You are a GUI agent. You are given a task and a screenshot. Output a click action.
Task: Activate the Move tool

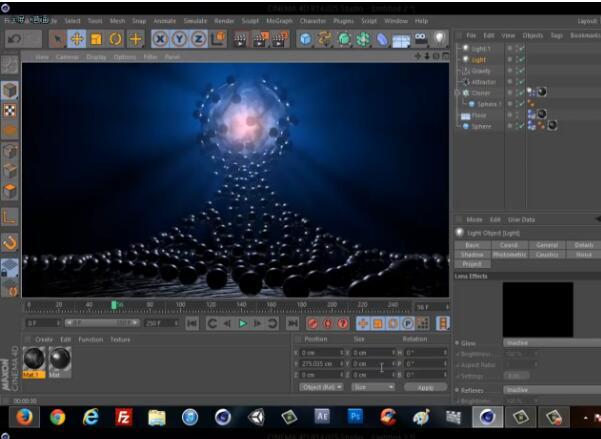coord(77,39)
